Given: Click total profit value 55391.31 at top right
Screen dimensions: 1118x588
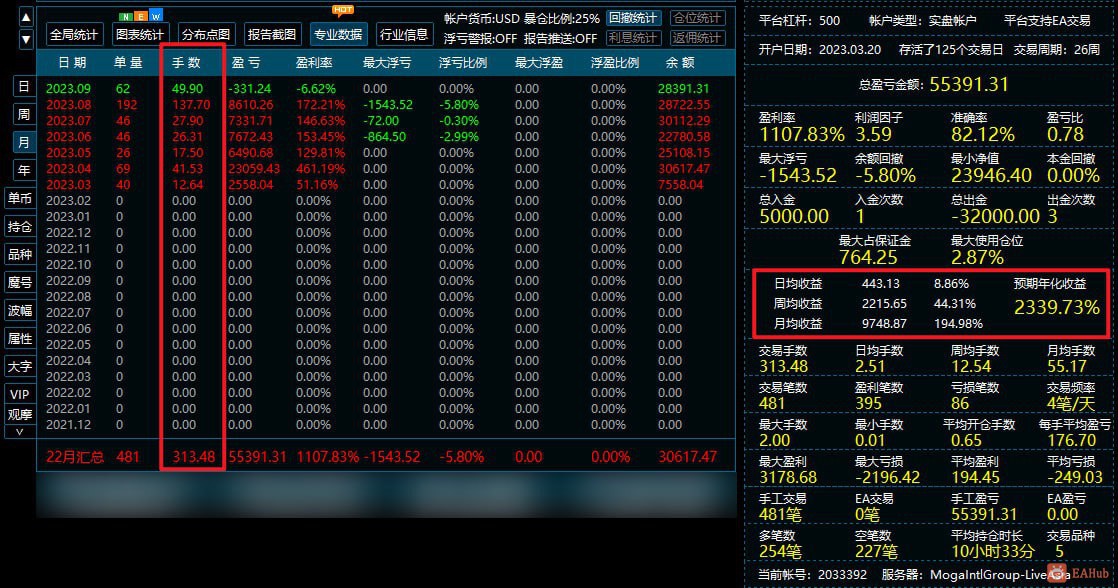Looking at the screenshot, I should (969, 85).
